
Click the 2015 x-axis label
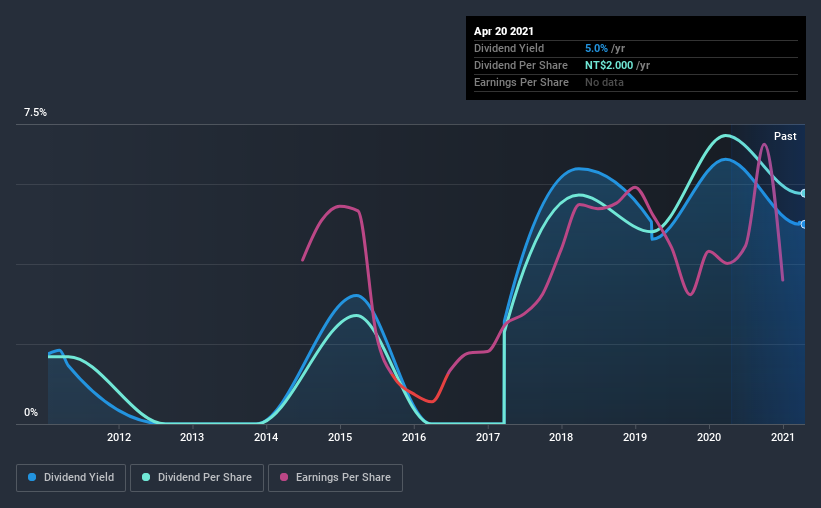[340, 437]
